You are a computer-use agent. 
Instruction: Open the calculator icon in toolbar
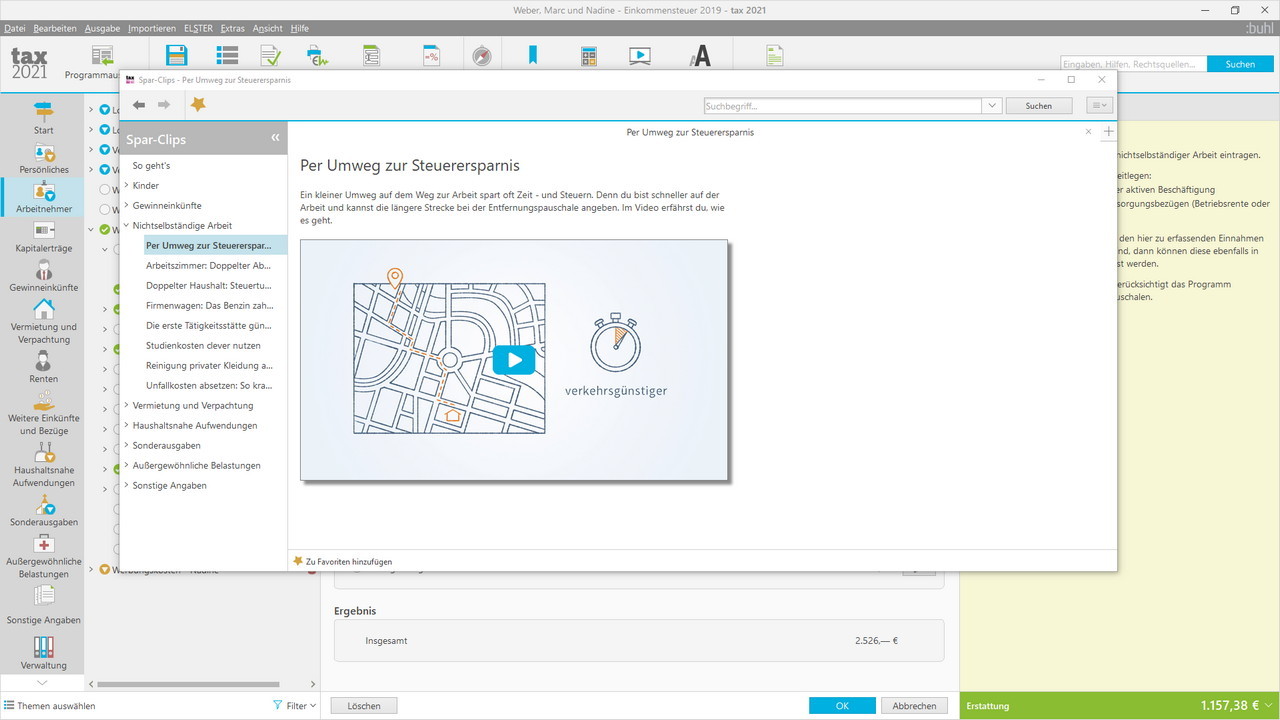click(x=589, y=56)
